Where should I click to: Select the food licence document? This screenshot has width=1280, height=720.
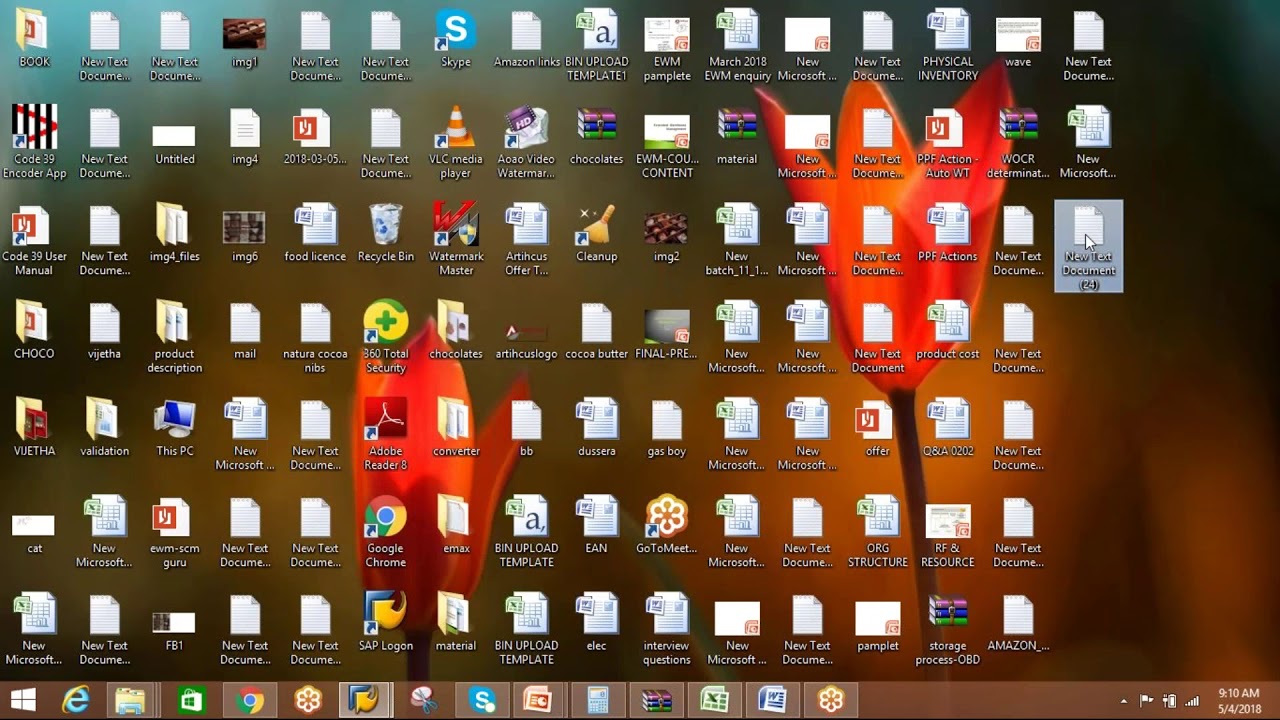coord(315,233)
